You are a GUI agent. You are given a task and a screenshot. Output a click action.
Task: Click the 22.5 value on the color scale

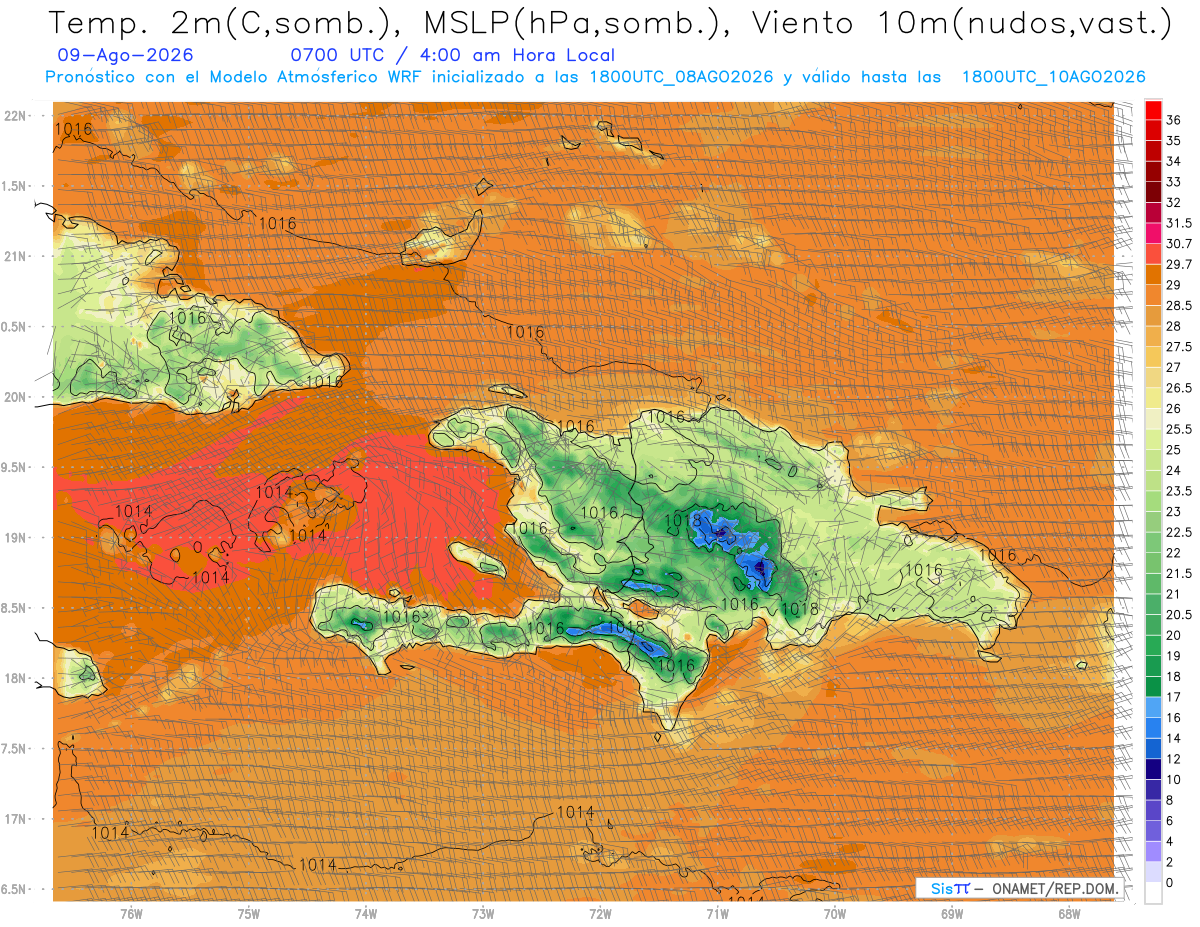coord(1179,532)
